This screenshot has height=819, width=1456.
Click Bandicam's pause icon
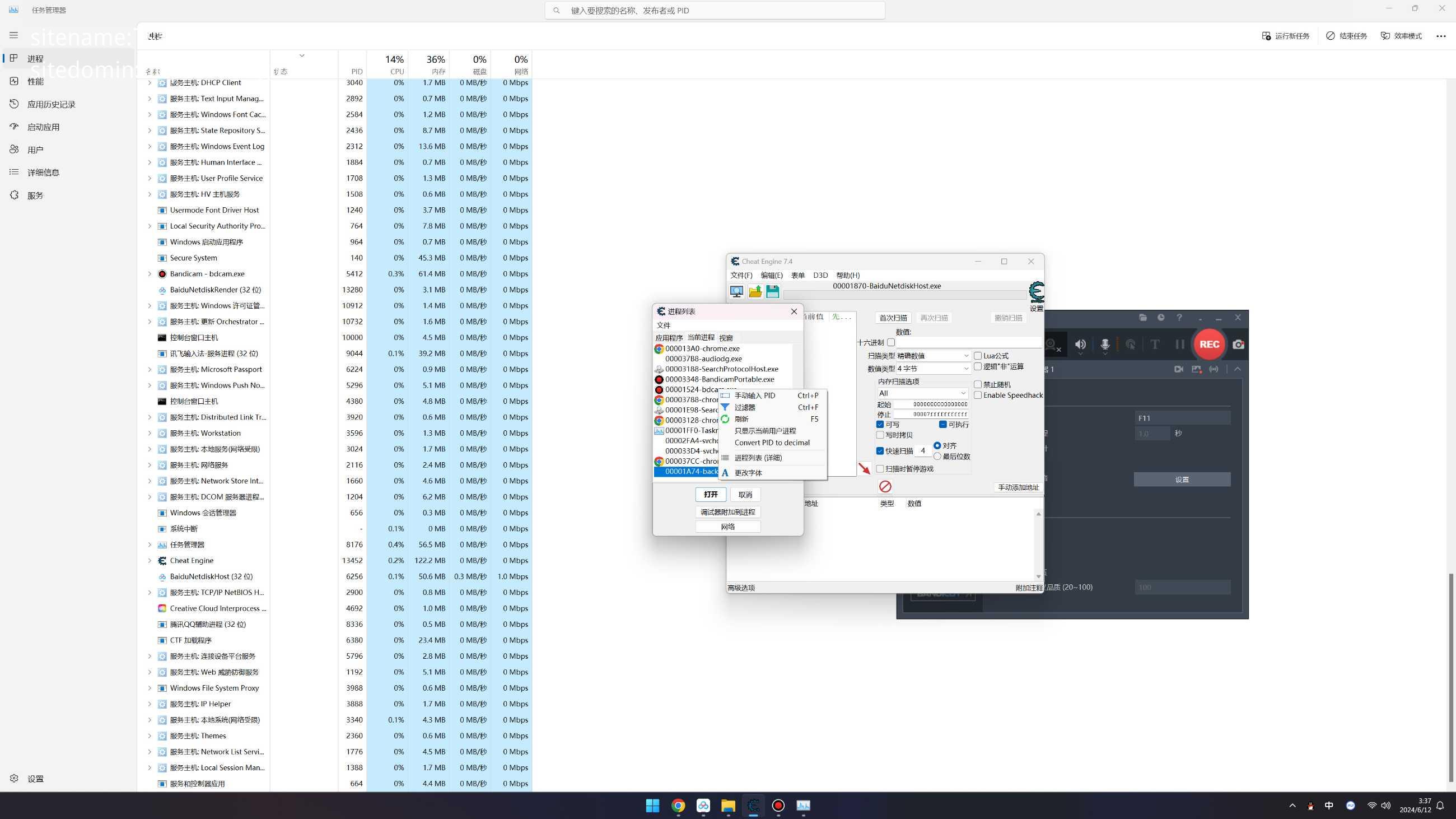1179,344
